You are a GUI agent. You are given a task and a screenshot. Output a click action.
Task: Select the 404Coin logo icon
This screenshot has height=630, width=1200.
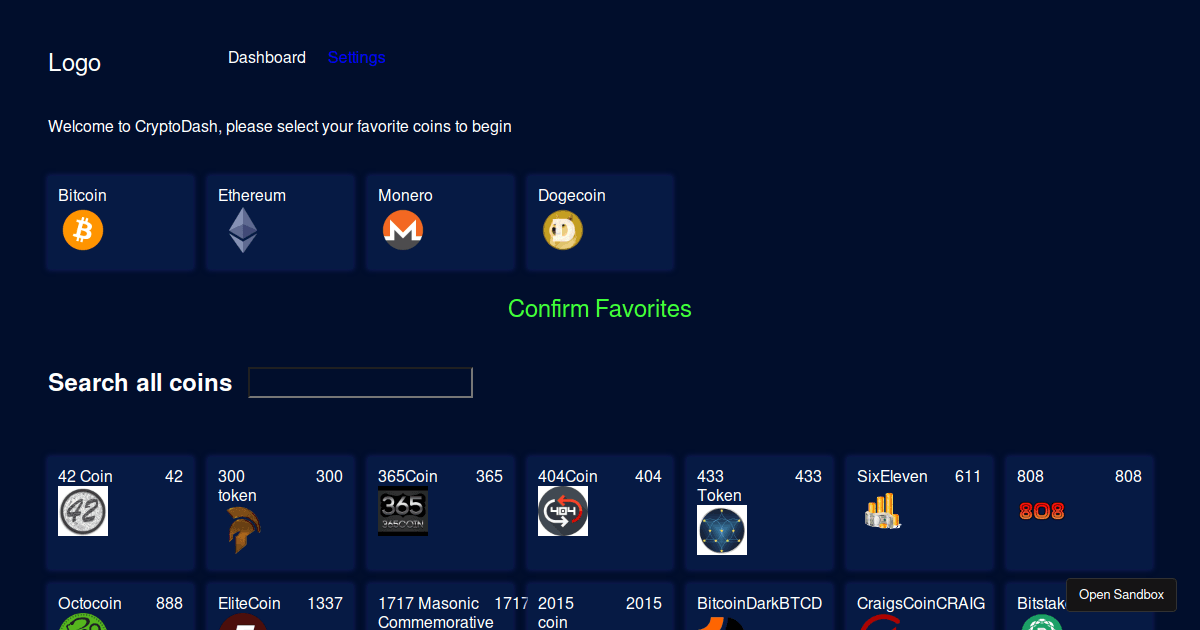563,511
